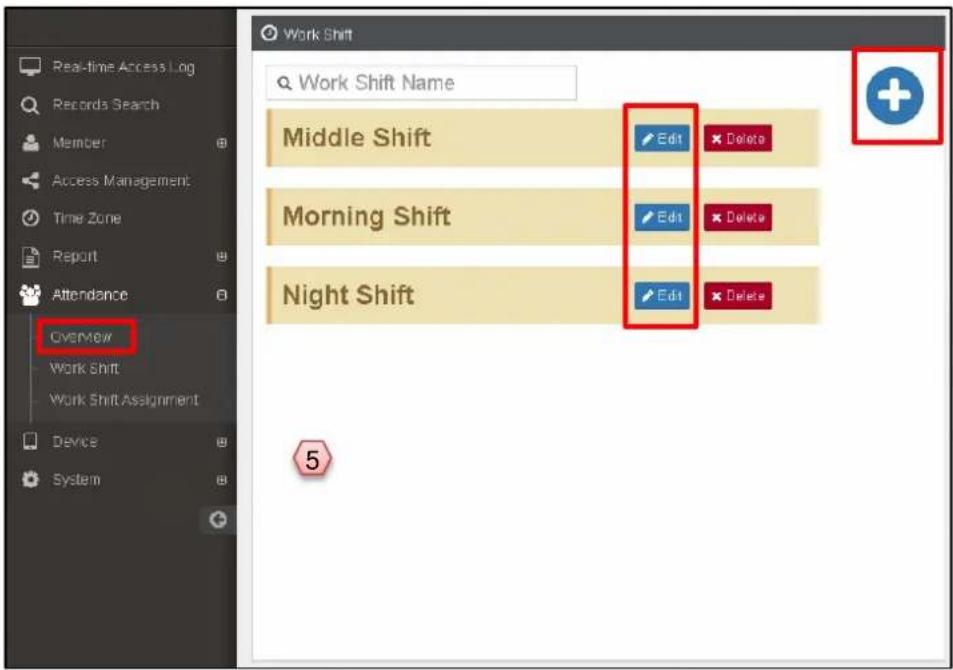Image resolution: width=953 pixels, height=670 pixels.
Task: Open Time Zone menu item
Action: (87, 218)
